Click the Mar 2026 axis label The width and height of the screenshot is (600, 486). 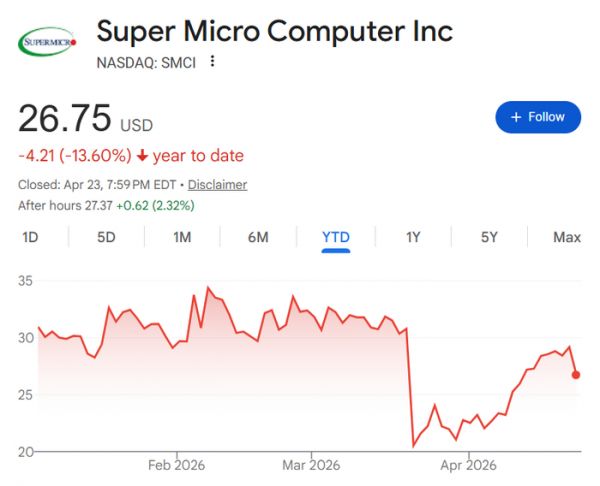coord(310,465)
